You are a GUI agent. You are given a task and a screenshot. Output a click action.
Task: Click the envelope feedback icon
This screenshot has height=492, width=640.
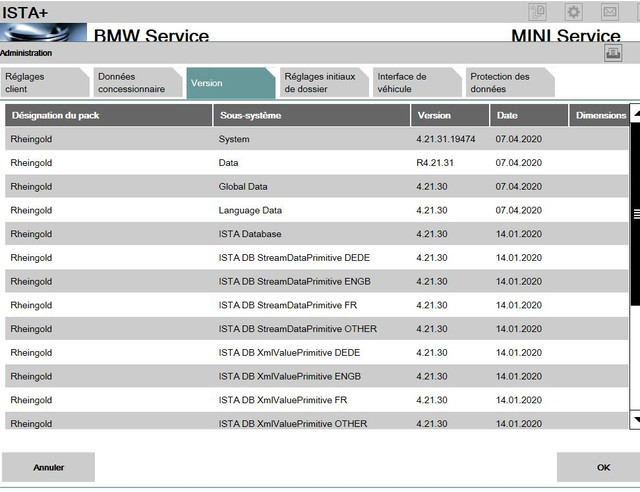coord(610,12)
